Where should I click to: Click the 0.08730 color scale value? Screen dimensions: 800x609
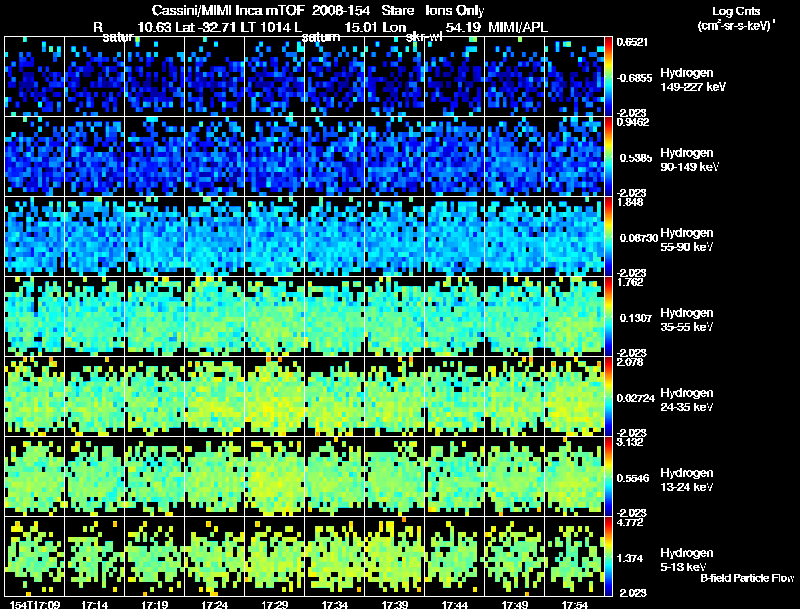point(638,238)
